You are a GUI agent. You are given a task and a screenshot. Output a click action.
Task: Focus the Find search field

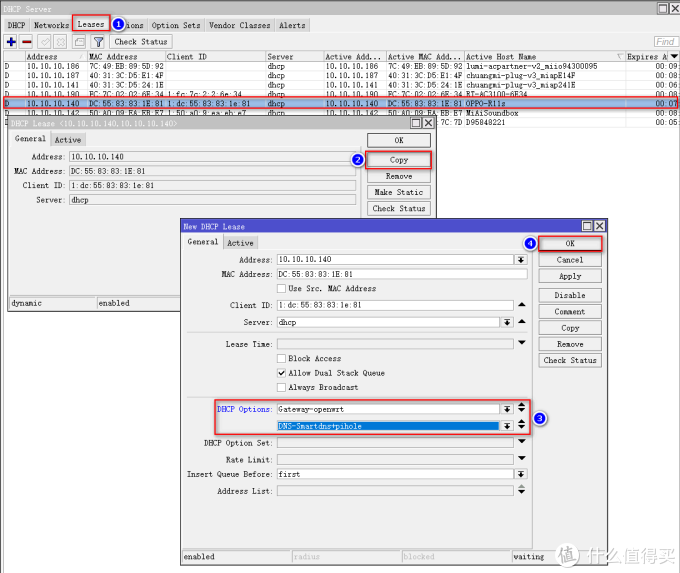pos(665,42)
